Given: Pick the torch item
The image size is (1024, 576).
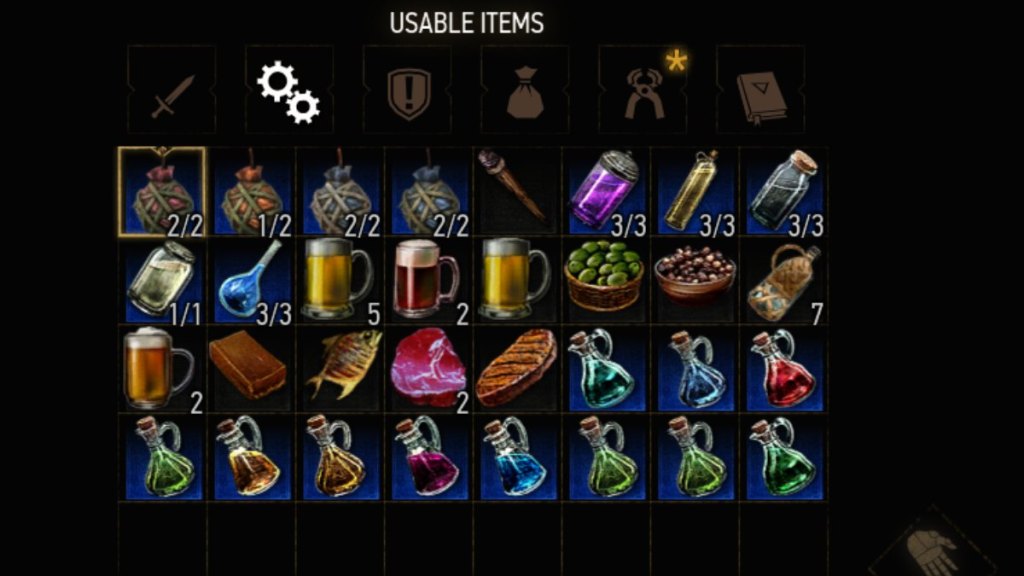Looking at the screenshot, I should 517,191.
